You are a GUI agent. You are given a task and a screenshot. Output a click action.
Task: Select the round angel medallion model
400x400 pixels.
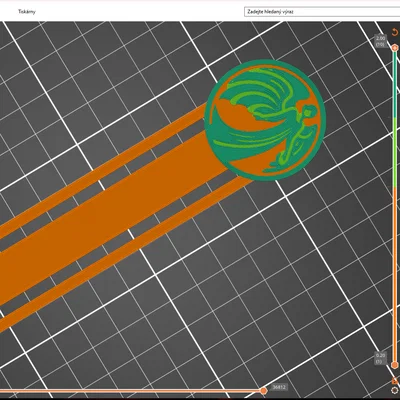click(x=265, y=120)
